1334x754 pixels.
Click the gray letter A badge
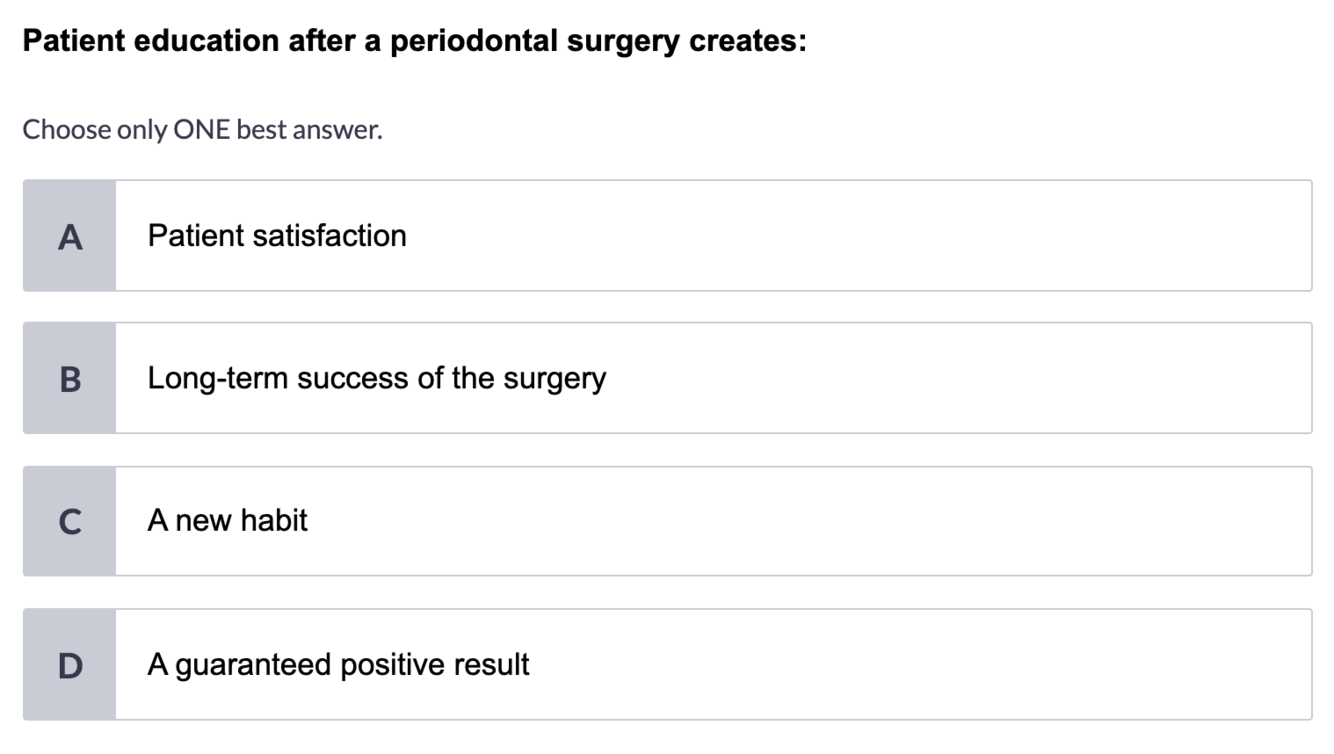coord(69,236)
